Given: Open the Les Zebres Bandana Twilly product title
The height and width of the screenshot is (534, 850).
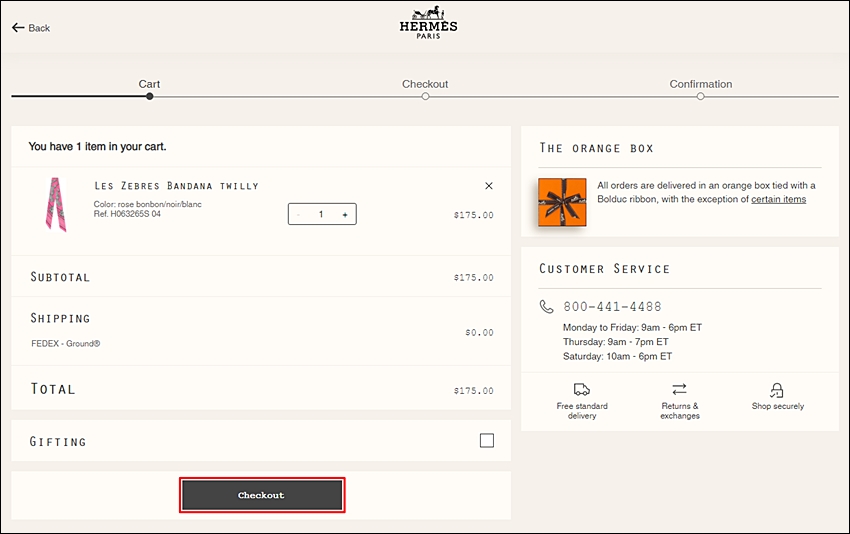Looking at the screenshot, I should click(176, 186).
